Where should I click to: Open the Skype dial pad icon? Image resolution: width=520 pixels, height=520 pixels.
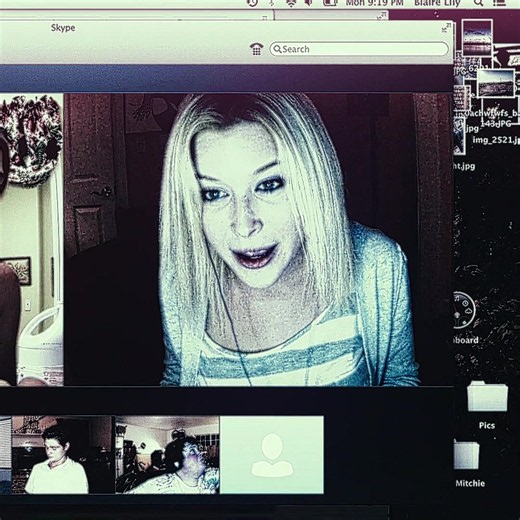[256, 49]
